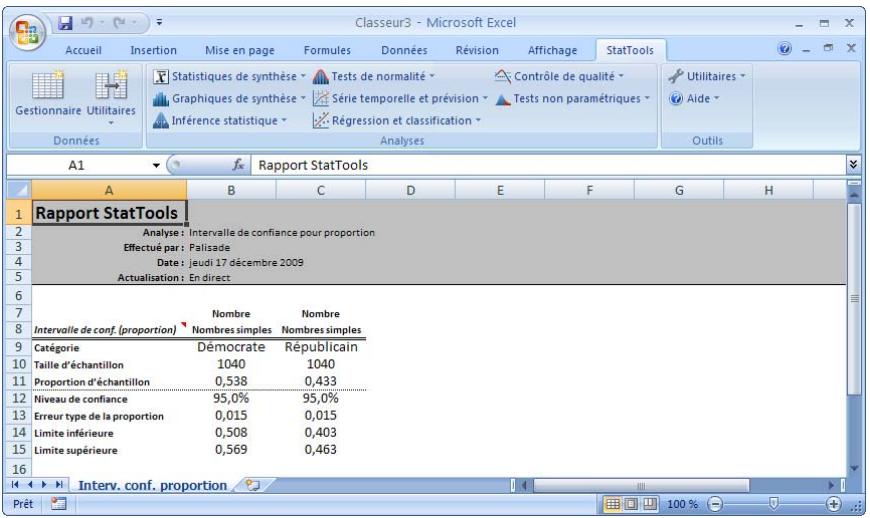Click the insert function fx button
The height and width of the screenshot is (518, 870).
[238, 165]
